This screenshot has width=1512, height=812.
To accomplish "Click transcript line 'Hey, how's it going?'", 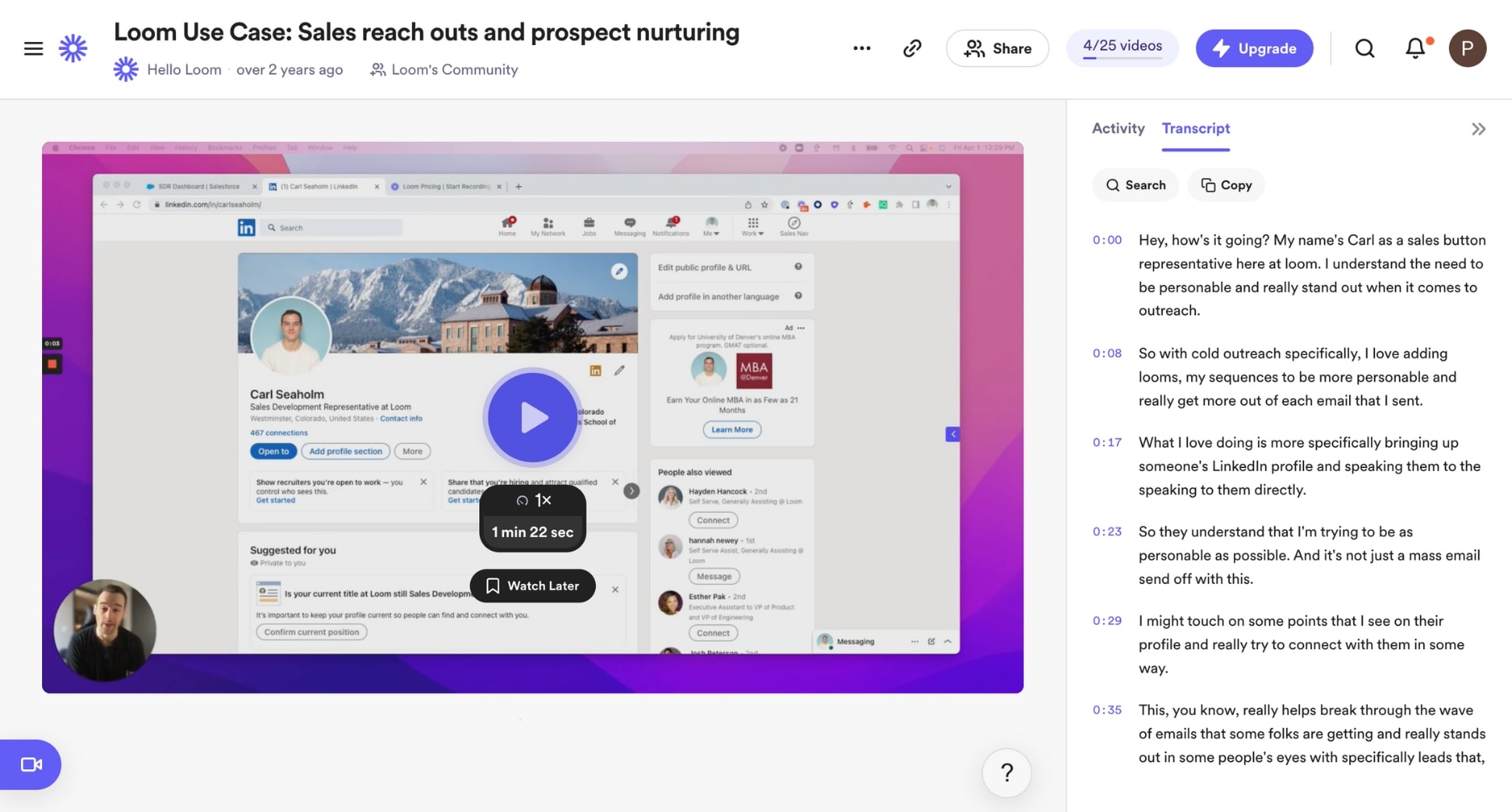I will pos(1313,275).
